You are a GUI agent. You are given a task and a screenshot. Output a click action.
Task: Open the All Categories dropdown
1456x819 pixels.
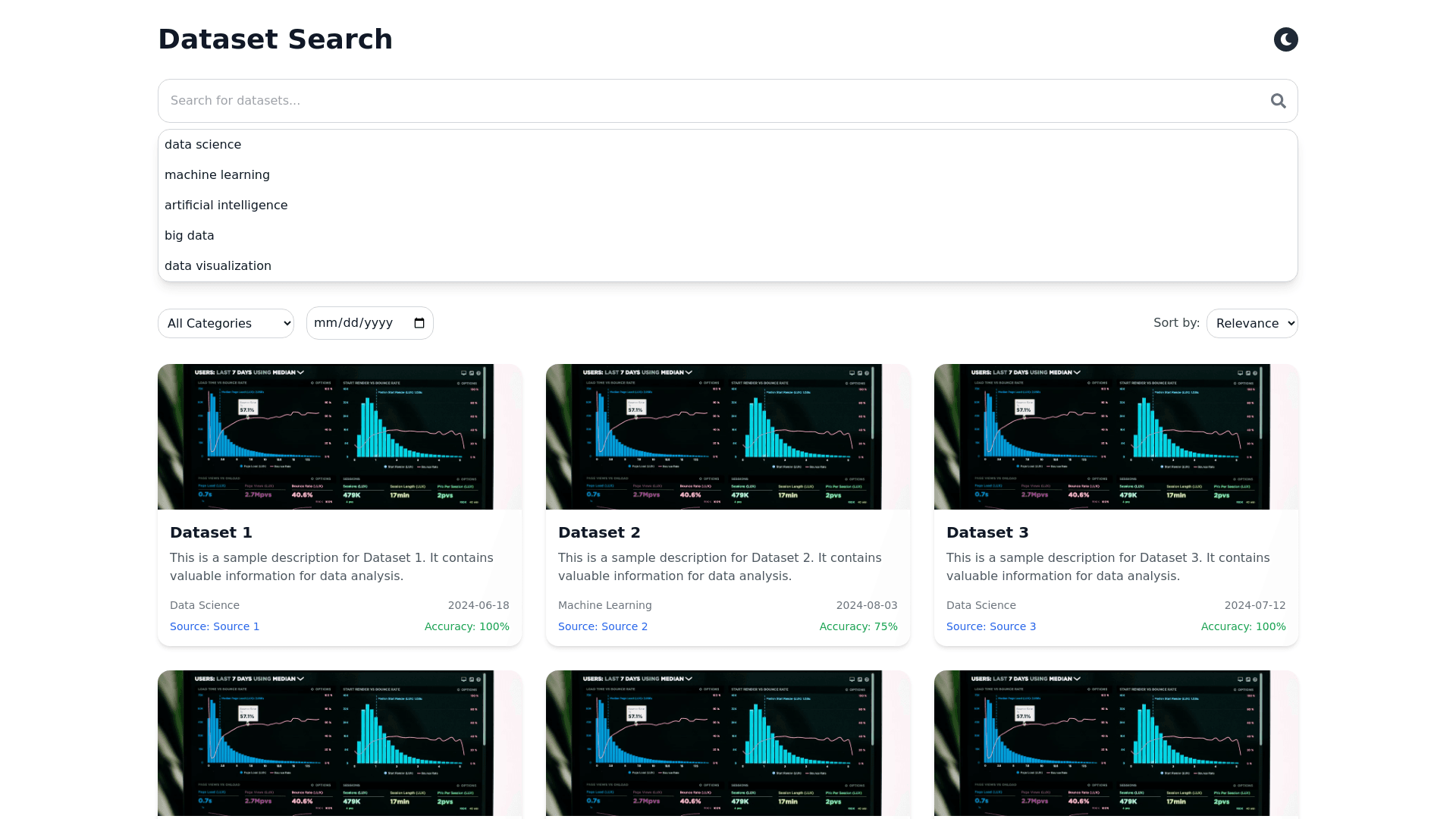pos(225,323)
